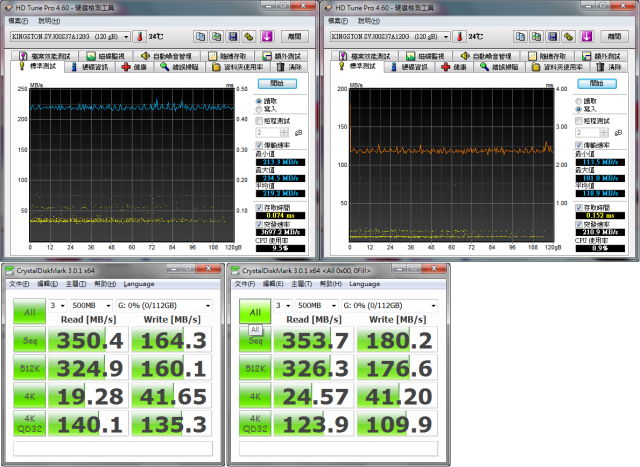Select 寫入 radio in read-test HD Tune window

259,109
